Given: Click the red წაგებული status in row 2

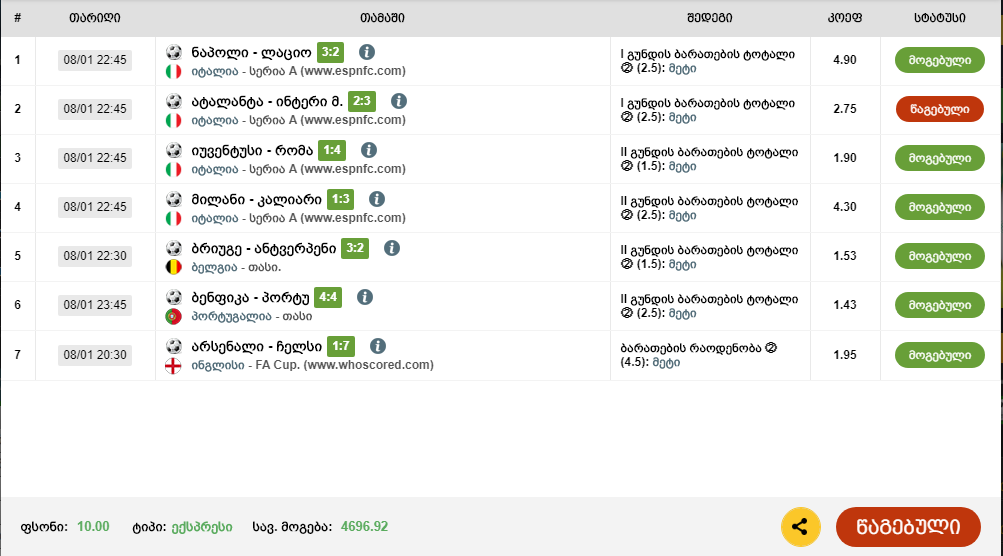Looking at the screenshot, I should pos(939,109).
